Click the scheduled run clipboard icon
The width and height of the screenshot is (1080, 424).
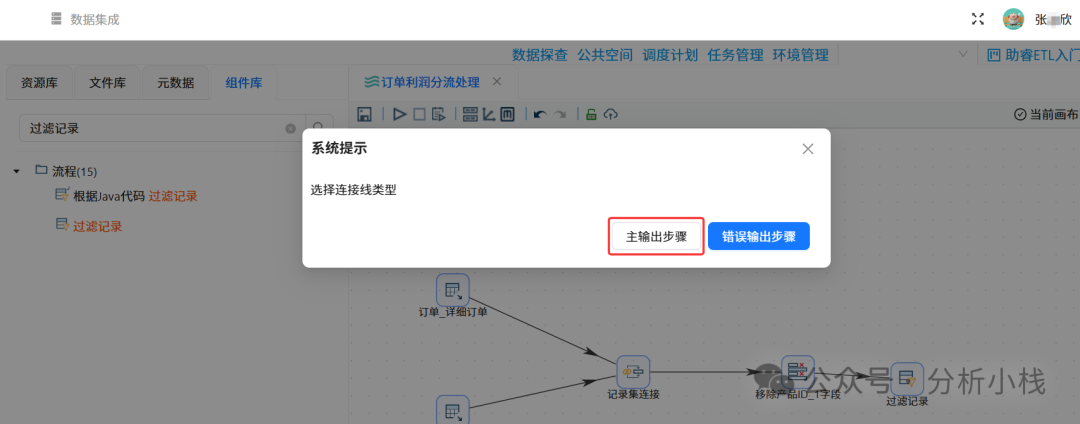439,114
